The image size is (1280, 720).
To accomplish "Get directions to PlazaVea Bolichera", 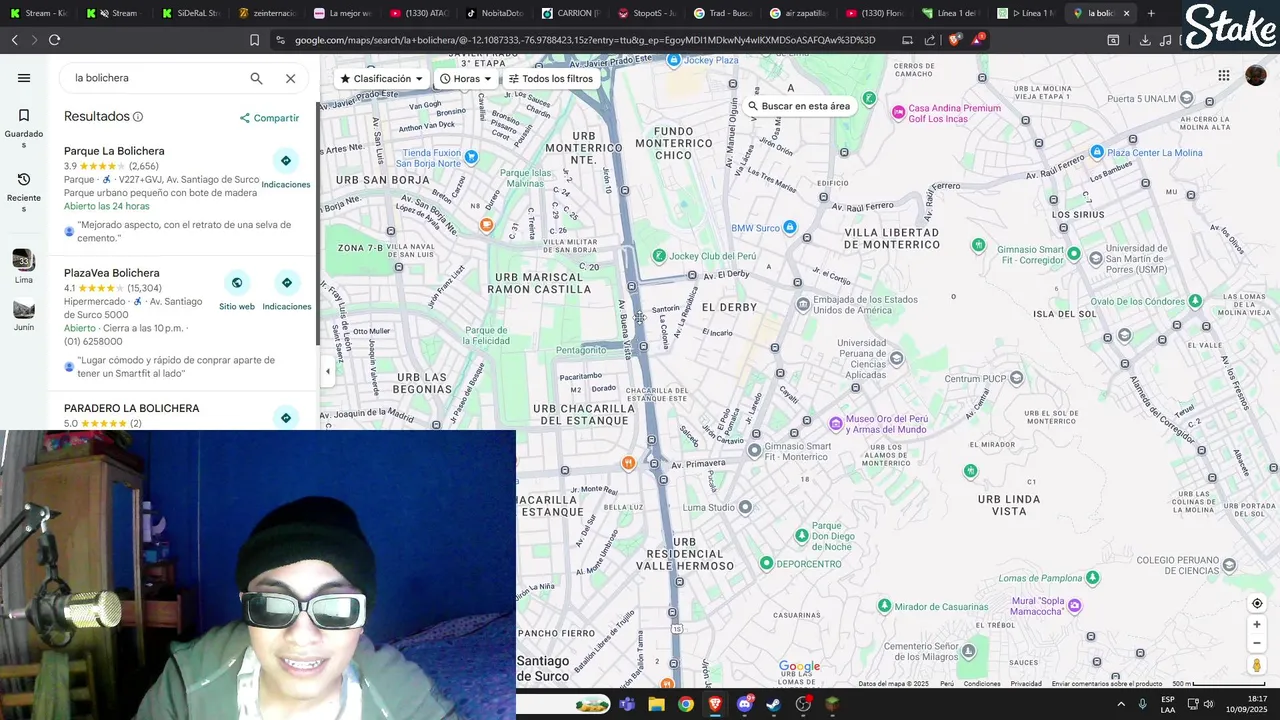I will (x=286, y=283).
